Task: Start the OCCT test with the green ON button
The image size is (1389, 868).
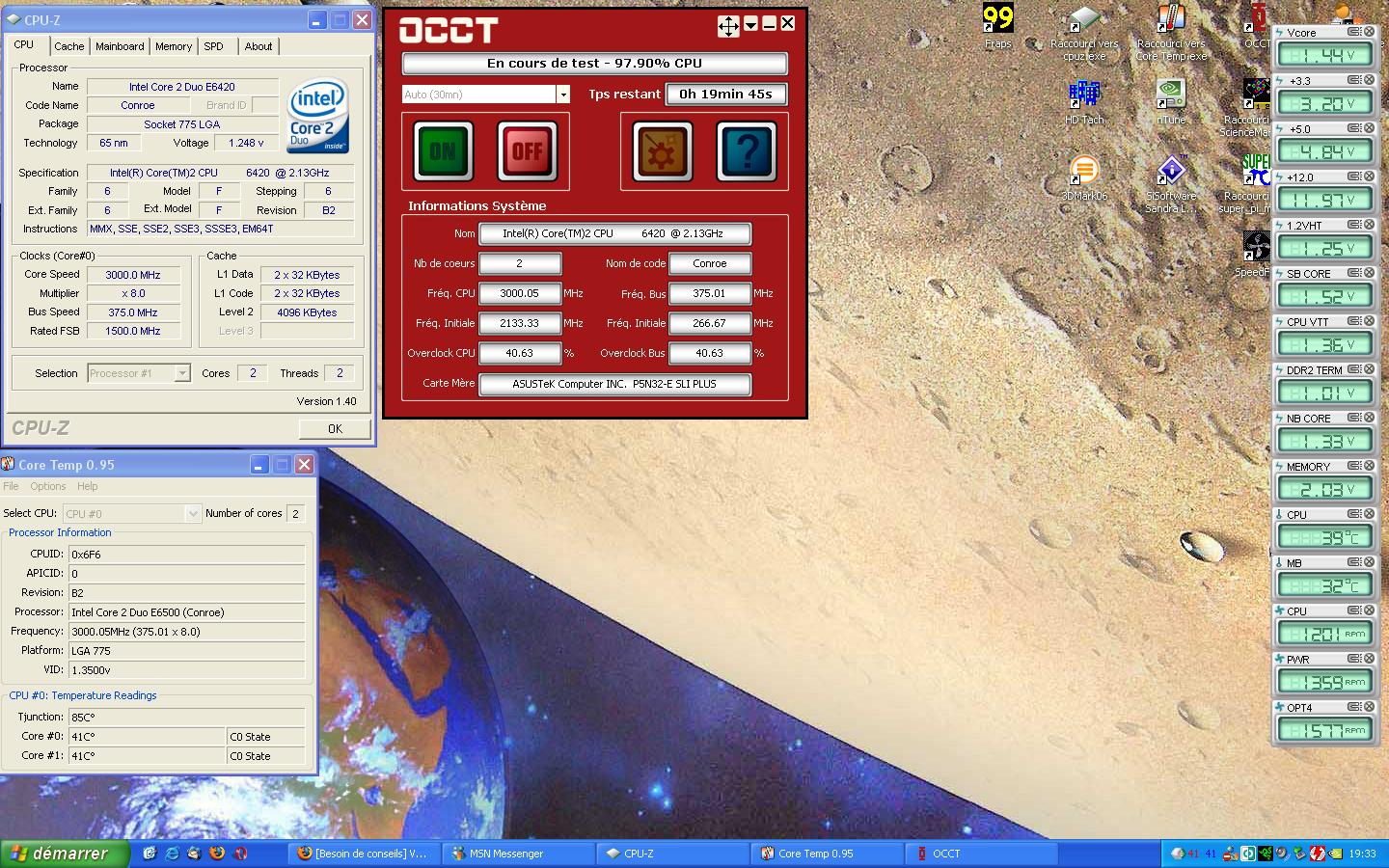Action: pyautogui.click(x=443, y=151)
